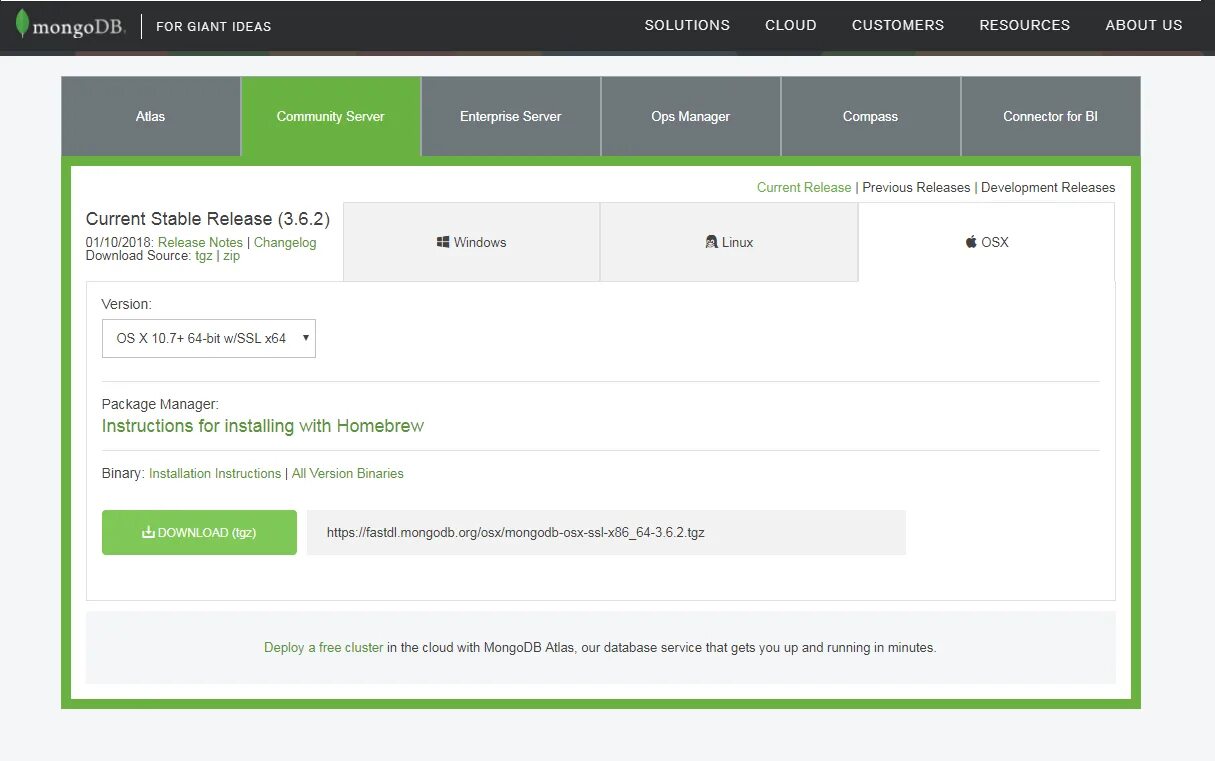Click the FOR GIANT IDEAS tagline
1215x761 pixels.
214,26
